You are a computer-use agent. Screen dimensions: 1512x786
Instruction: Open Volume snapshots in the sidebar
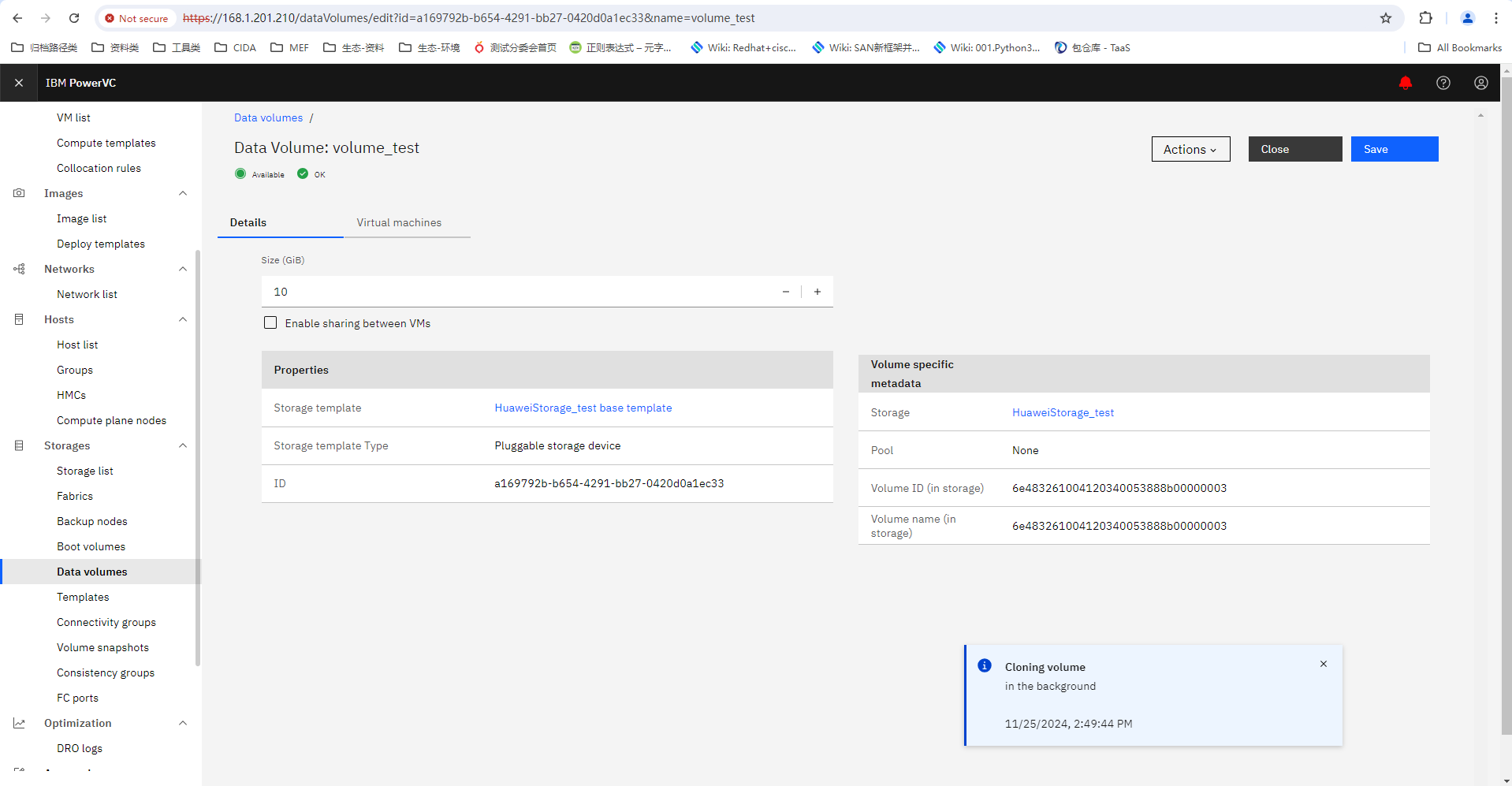[x=102, y=647]
